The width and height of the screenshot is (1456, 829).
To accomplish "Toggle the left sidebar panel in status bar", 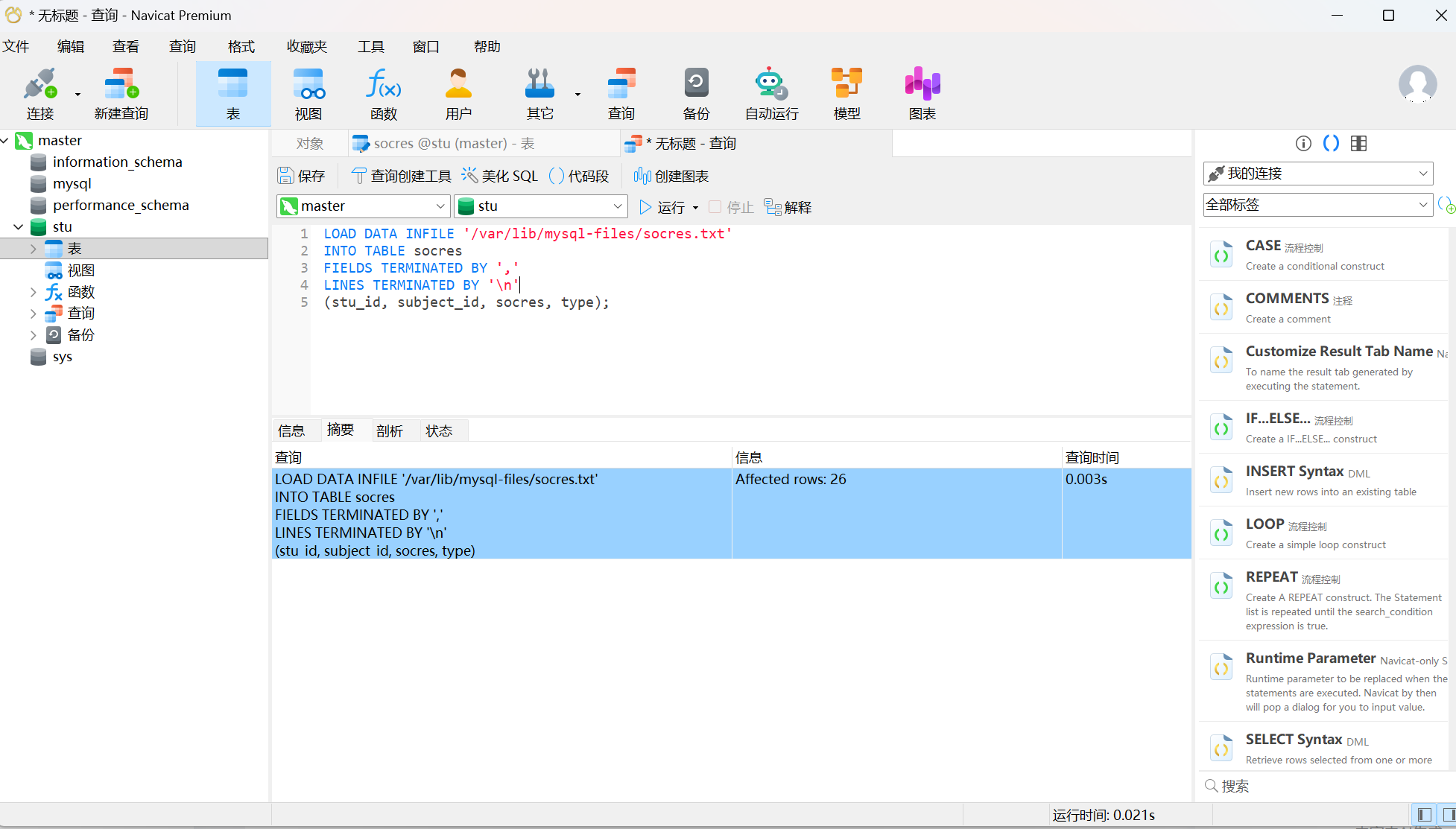I will [1424, 814].
